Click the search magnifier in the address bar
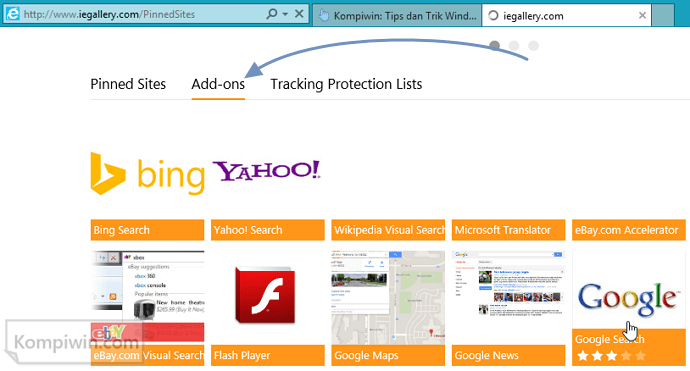The image size is (690, 371). (x=272, y=14)
